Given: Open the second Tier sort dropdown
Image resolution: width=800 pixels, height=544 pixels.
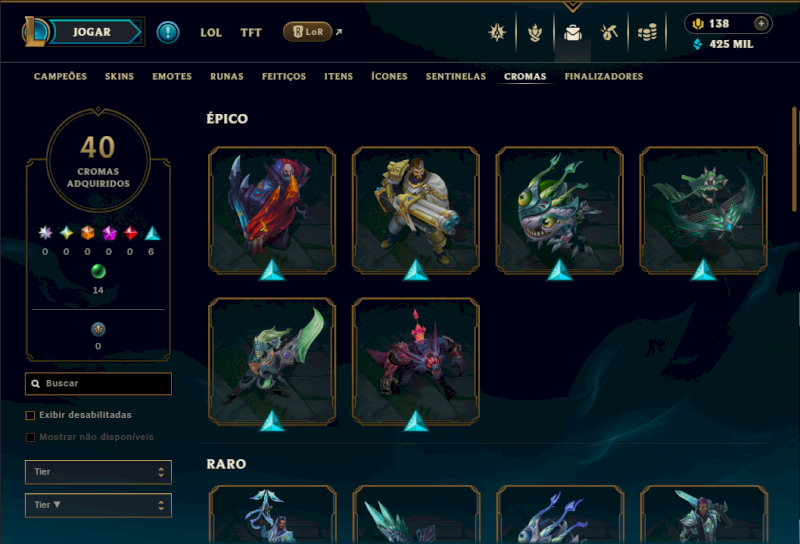Looking at the screenshot, I should (x=98, y=505).
